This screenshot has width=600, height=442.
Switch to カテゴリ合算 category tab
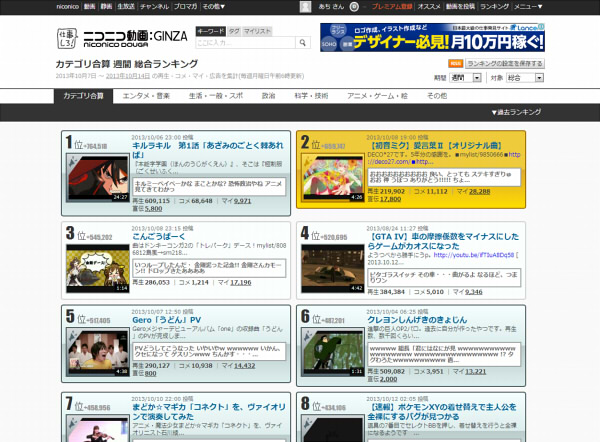(83, 96)
